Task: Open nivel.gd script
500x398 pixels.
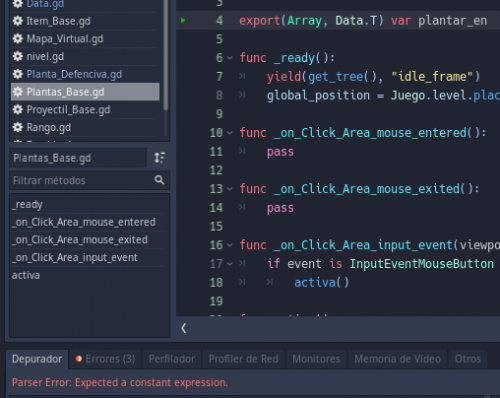Action: click(x=85, y=56)
